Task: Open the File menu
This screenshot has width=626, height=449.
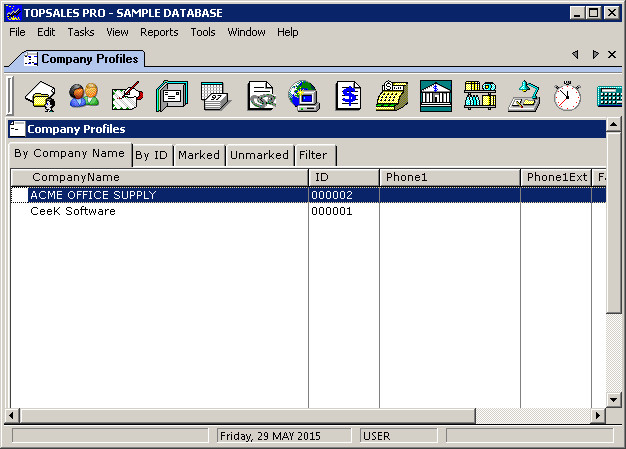Action: [x=17, y=32]
